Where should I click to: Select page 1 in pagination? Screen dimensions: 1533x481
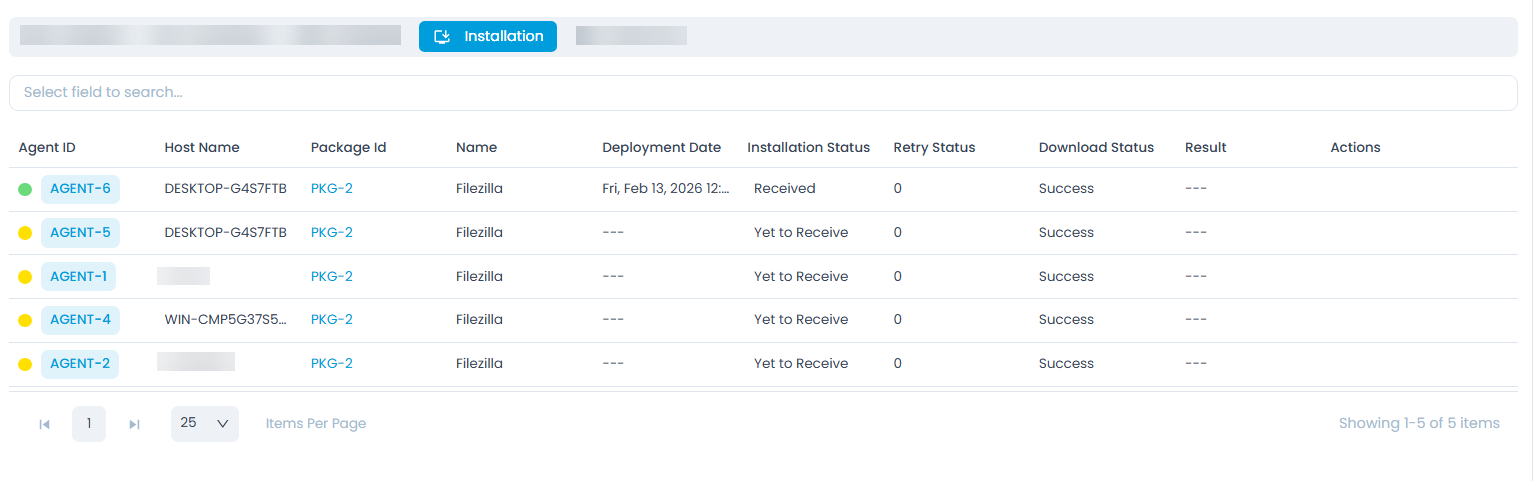(89, 424)
